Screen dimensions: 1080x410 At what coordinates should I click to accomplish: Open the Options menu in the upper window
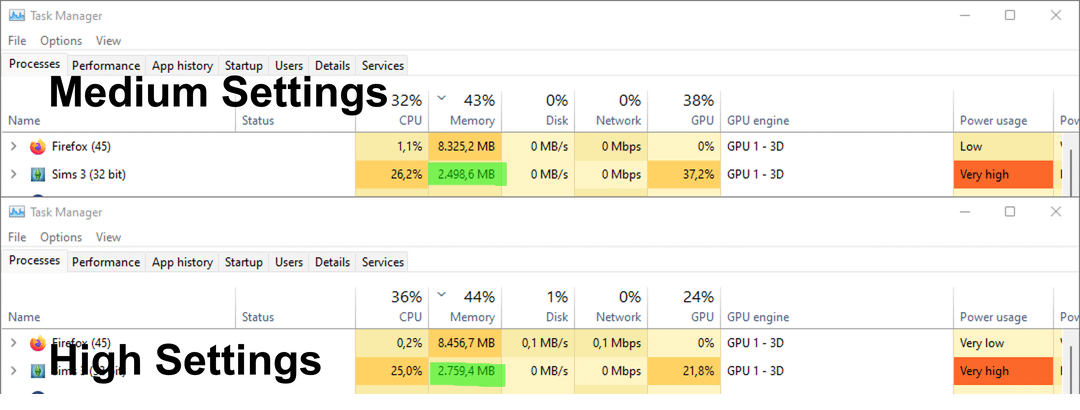click(x=61, y=41)
